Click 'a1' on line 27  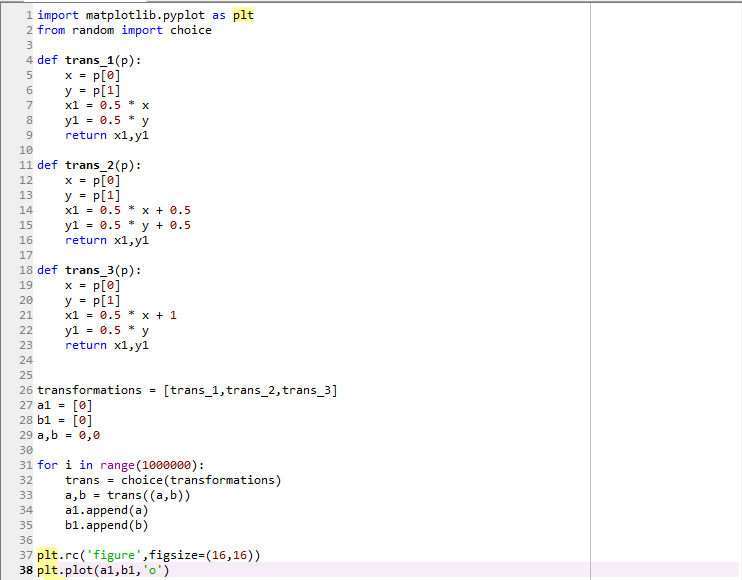tap(44, 405)
